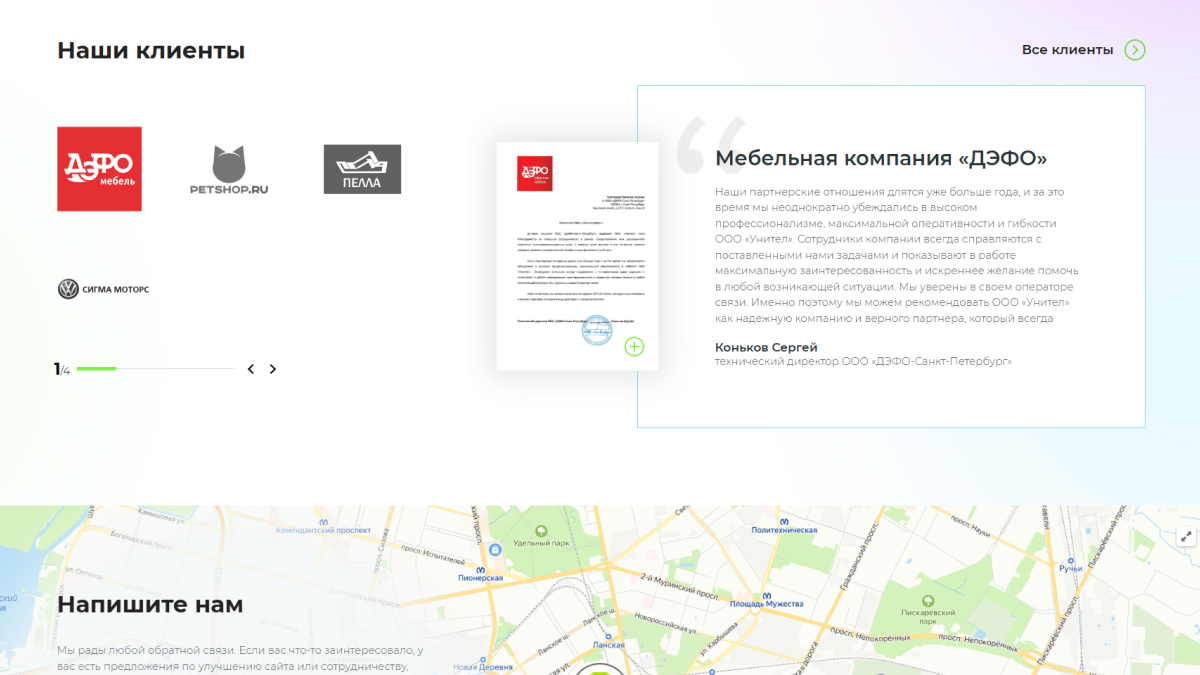Viewport: 1200px width, 675px height.
Task: Open the Все клиенты link
Action: (1067, 50)
